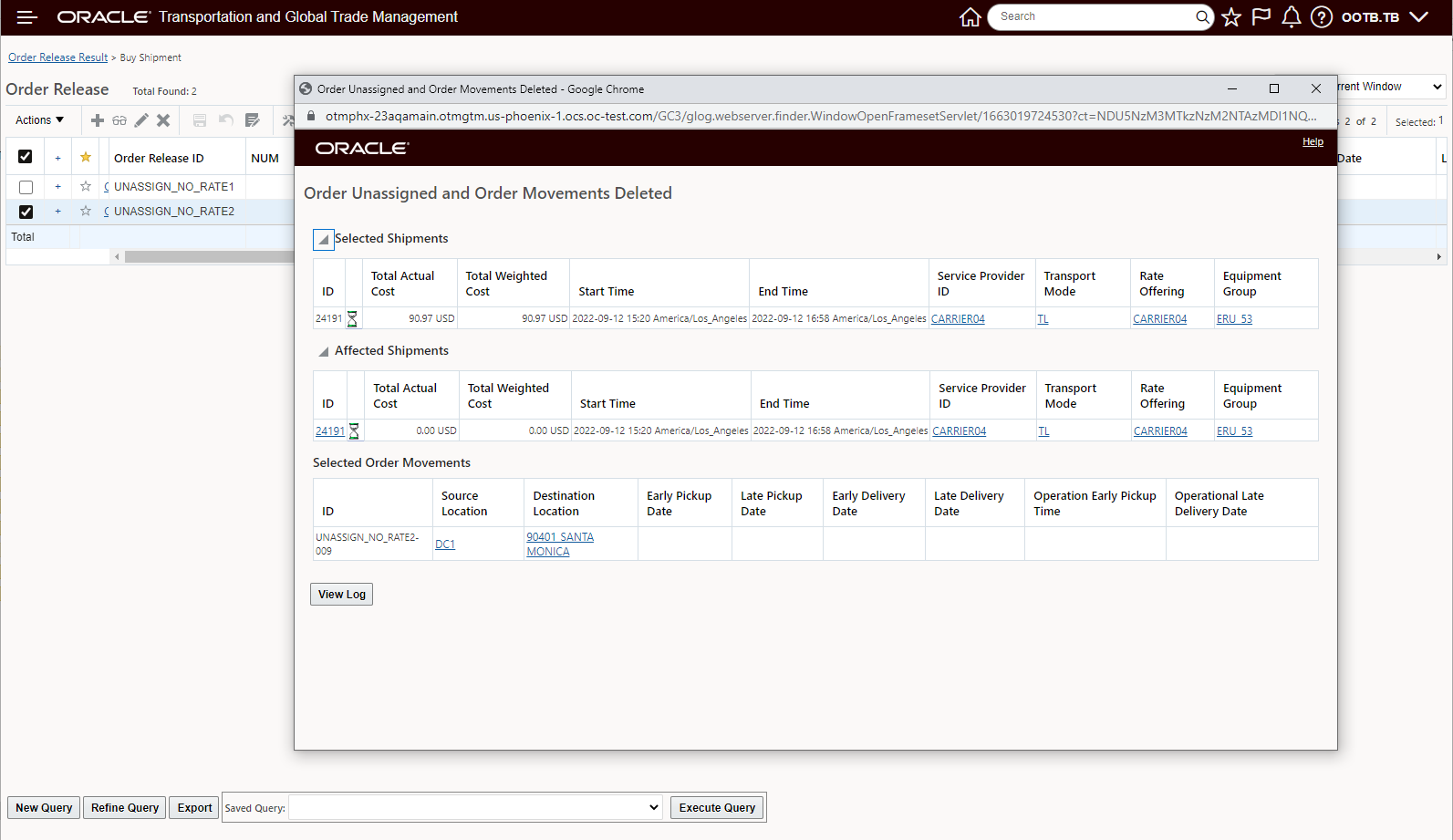The image size is (1453, 840).
Task: Select the UNASSIGN_NO_RATE1 order release text
Action: coord(174,187)
